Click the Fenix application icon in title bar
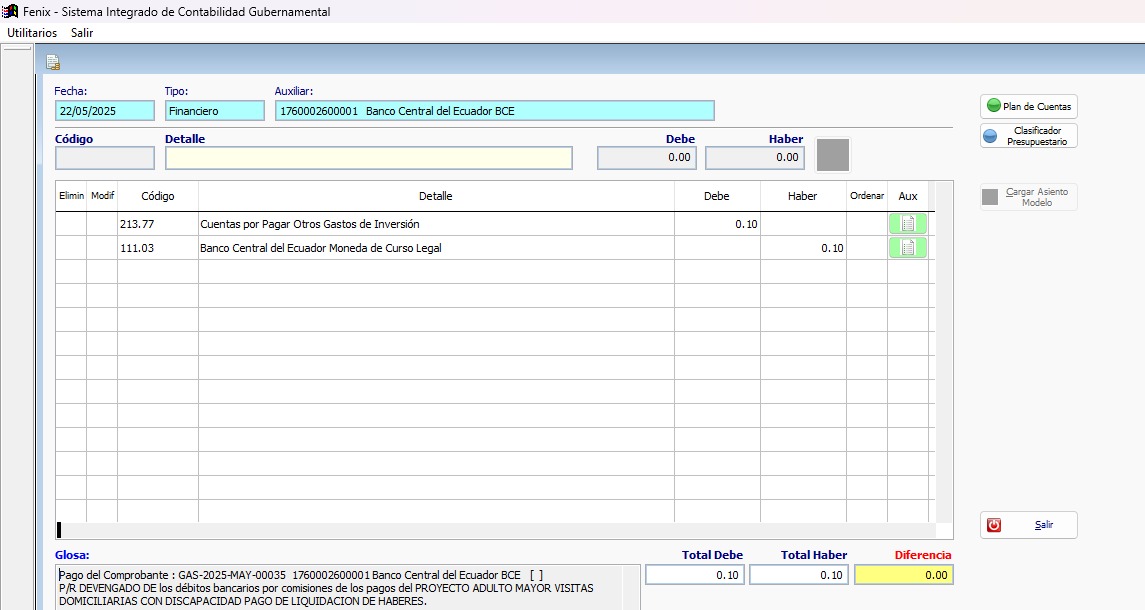 coord(10,12)
